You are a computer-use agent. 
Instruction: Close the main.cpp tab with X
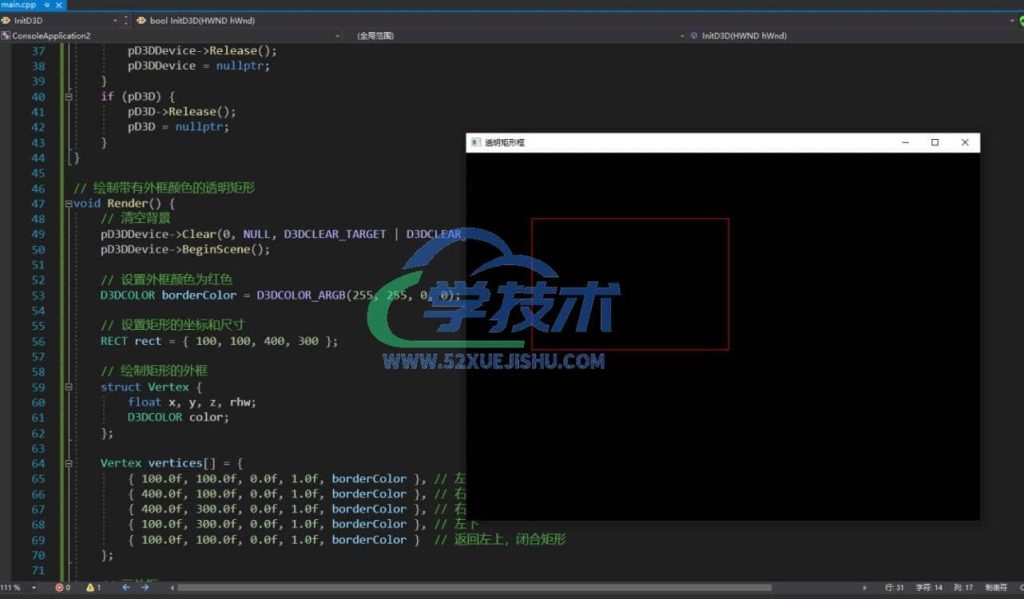58,5
